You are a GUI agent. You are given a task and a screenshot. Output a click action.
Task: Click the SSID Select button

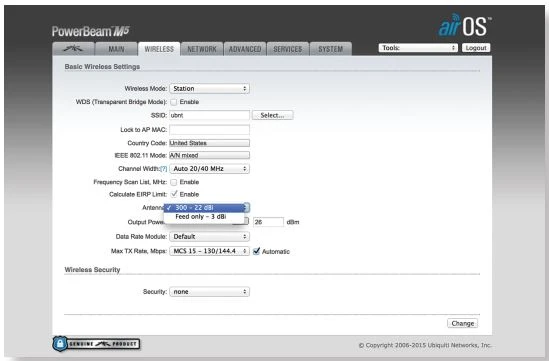point(272,115)
